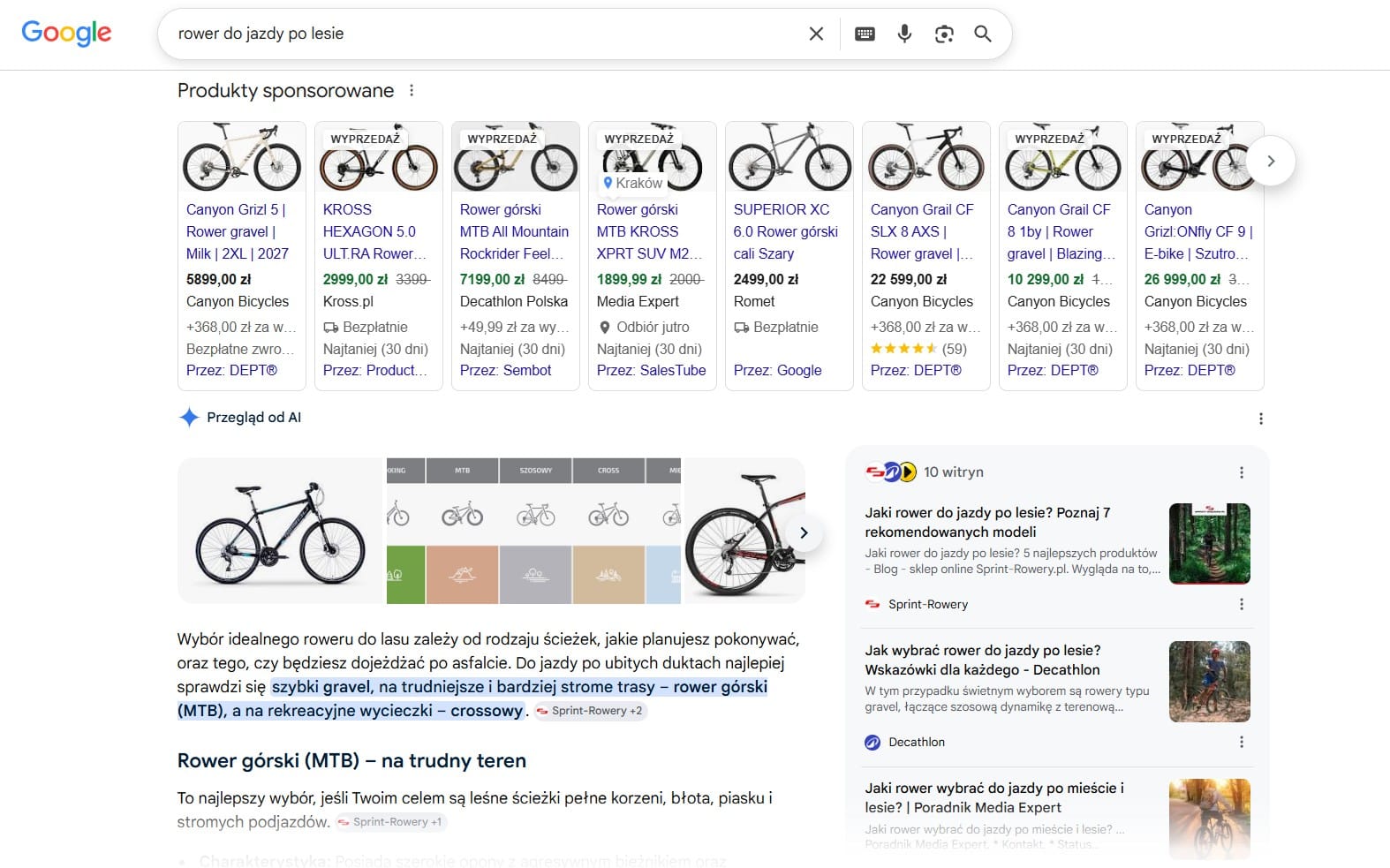1390x868 pixels.
Task: Click Decathlon Polska seller name
Action: 514,301
